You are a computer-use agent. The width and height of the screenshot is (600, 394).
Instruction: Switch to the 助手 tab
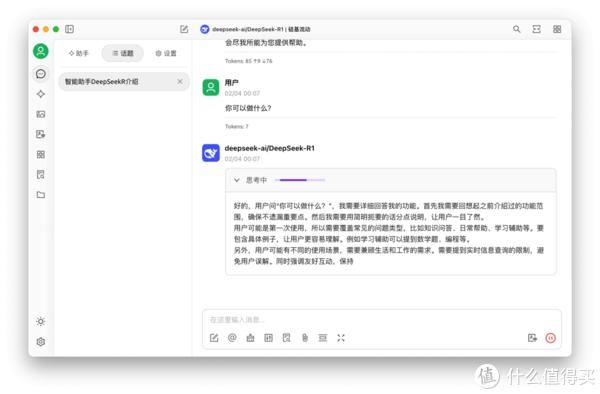78,53
